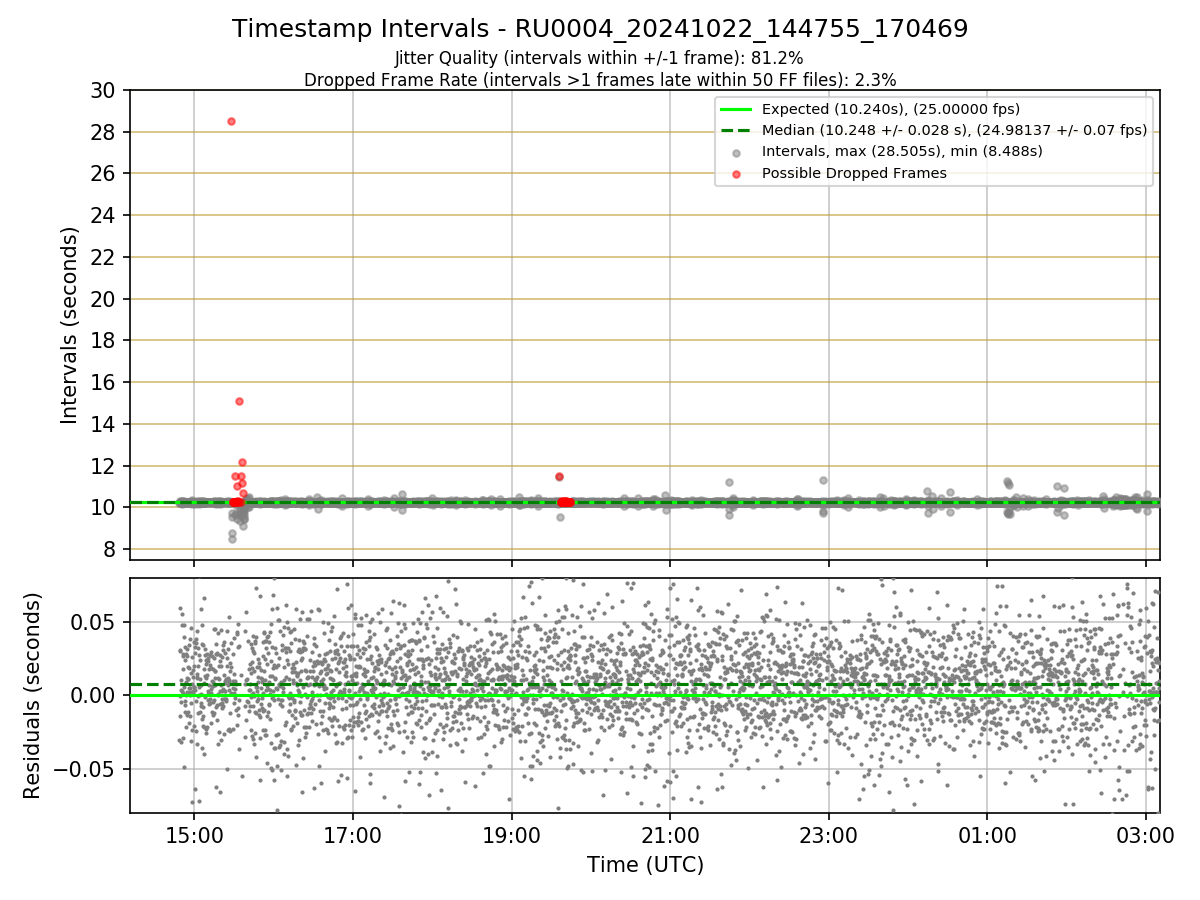Select the 'Jitter Quality' 81.2% subtitle line
The width and height of the screenshot is (1200, 900).
(x=599, y=58)
